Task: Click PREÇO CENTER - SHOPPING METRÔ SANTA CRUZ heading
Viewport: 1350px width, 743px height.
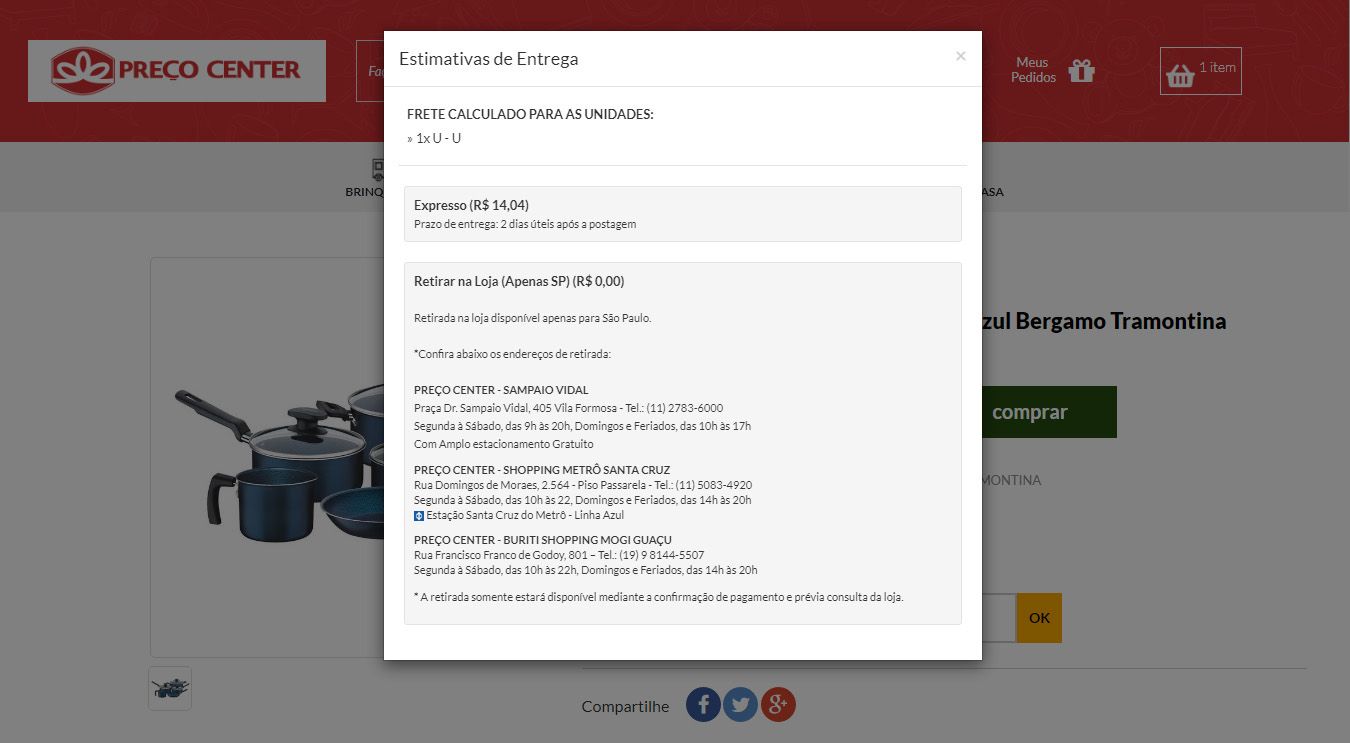Action: pyautogui.click(x=542, y=470)
